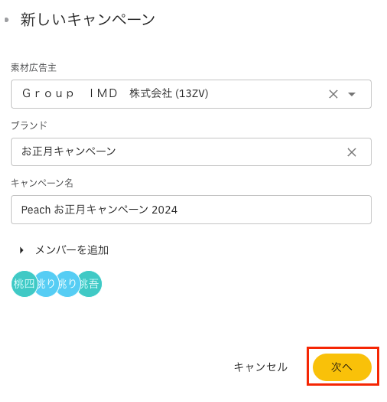Select the 桃四 member avatar

click(24, 284)
